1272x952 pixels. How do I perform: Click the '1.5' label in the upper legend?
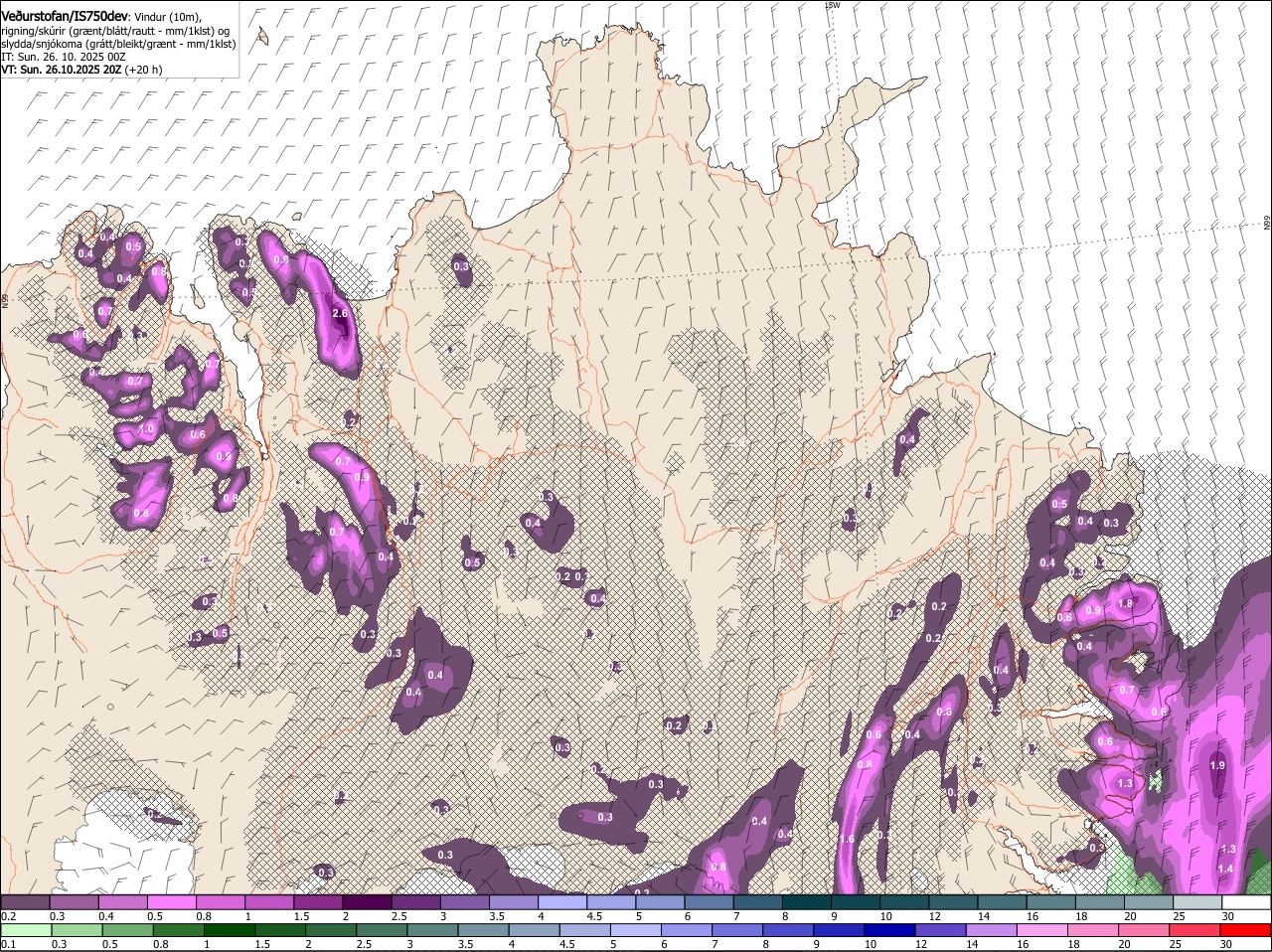pos(301,916)
